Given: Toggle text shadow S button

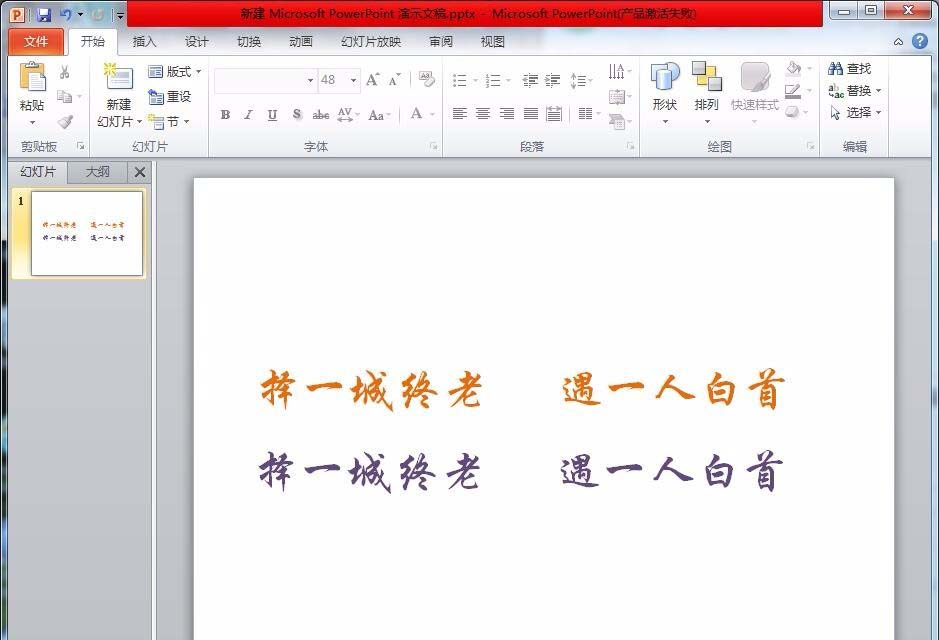Looking at the screenshot, I should click(x=296, y=114).
